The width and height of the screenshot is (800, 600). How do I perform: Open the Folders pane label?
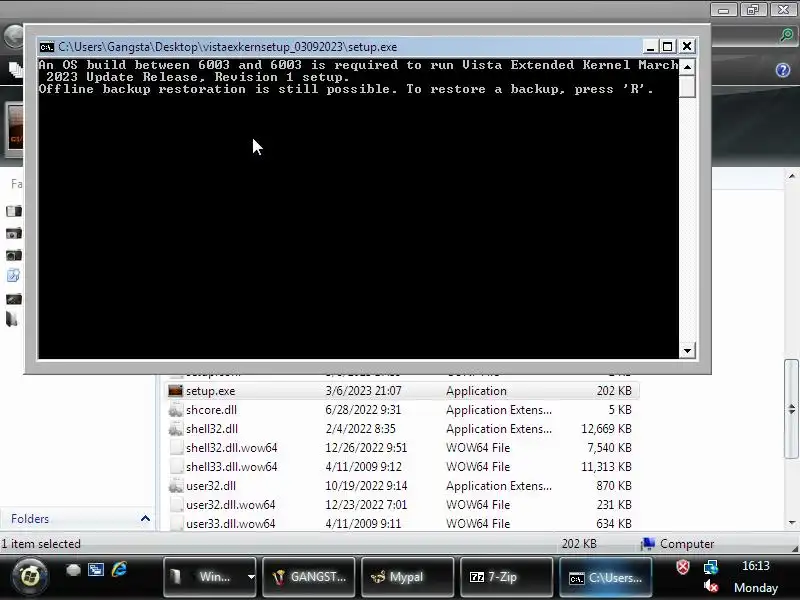click(30, 518)
